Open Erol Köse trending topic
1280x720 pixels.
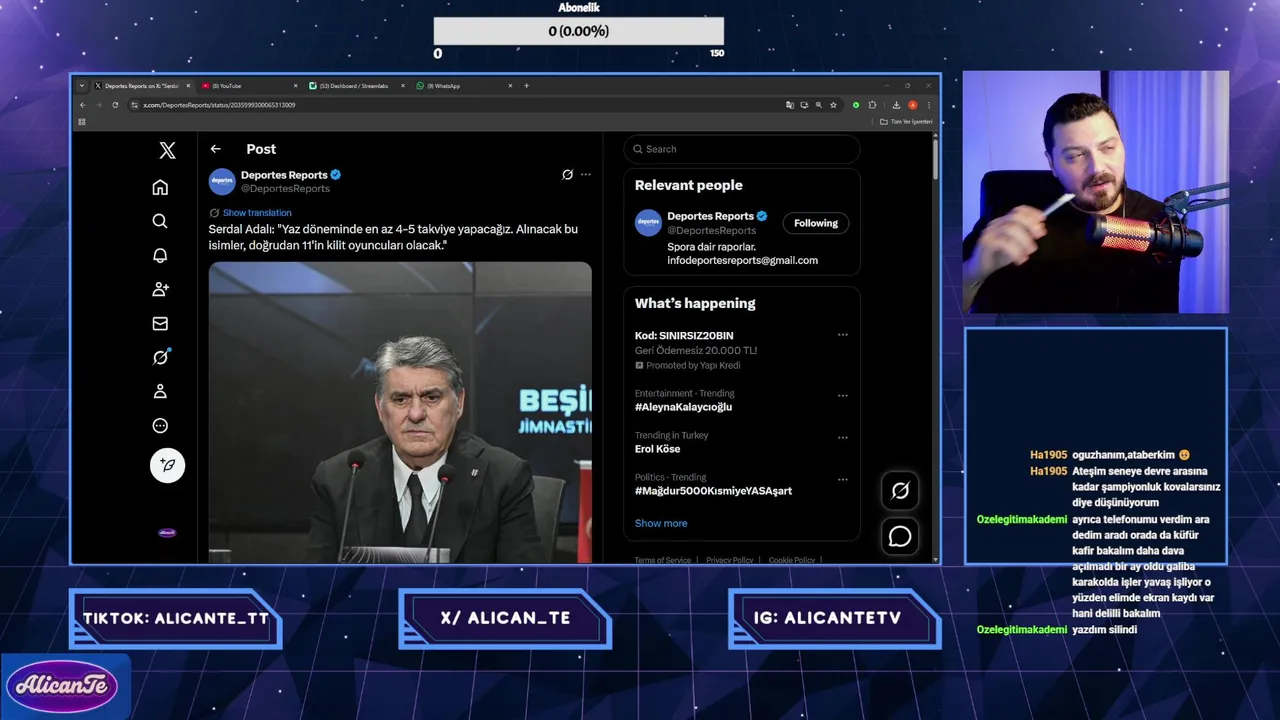(657, 449)
